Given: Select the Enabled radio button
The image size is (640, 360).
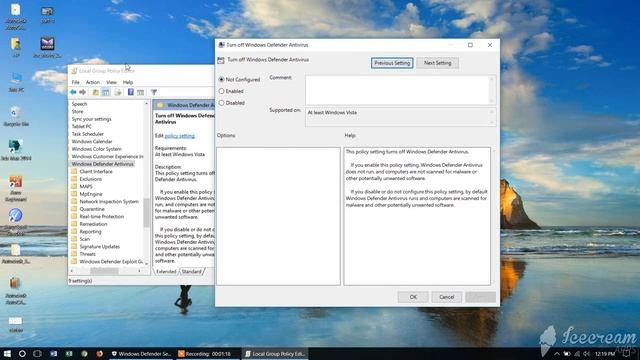Looking at the screenshot, I should [222, 91].
